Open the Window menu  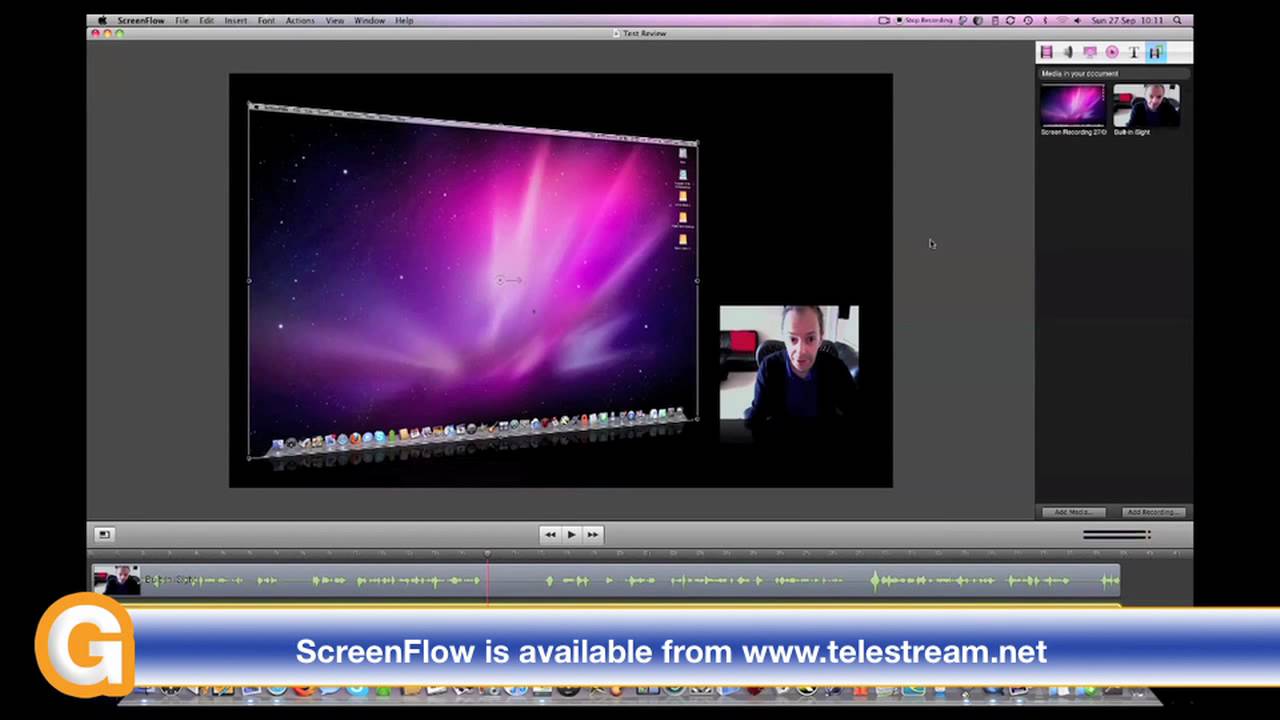tap(369, 20)
